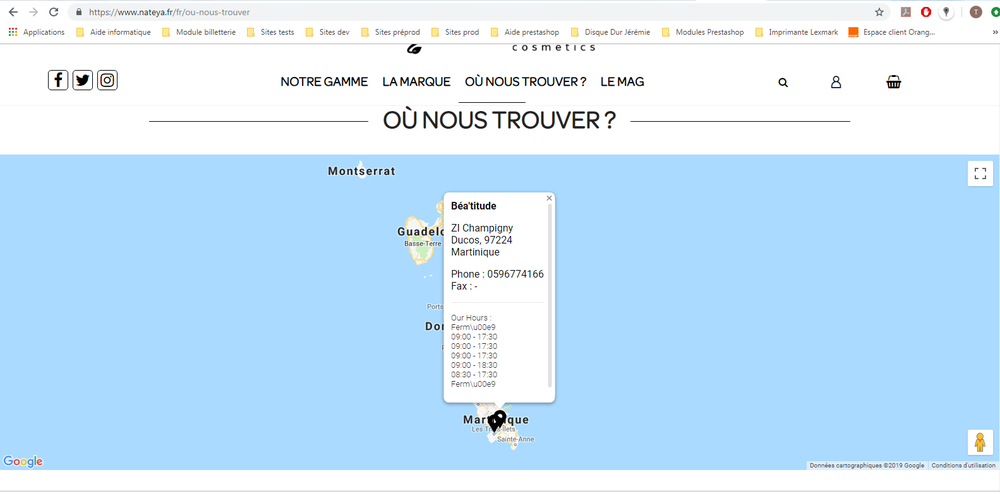Image resolution: width=1000 pixels, height=494 pixels.
Task: Open LA MARQUE menu
Action: [x=416, y=82]
